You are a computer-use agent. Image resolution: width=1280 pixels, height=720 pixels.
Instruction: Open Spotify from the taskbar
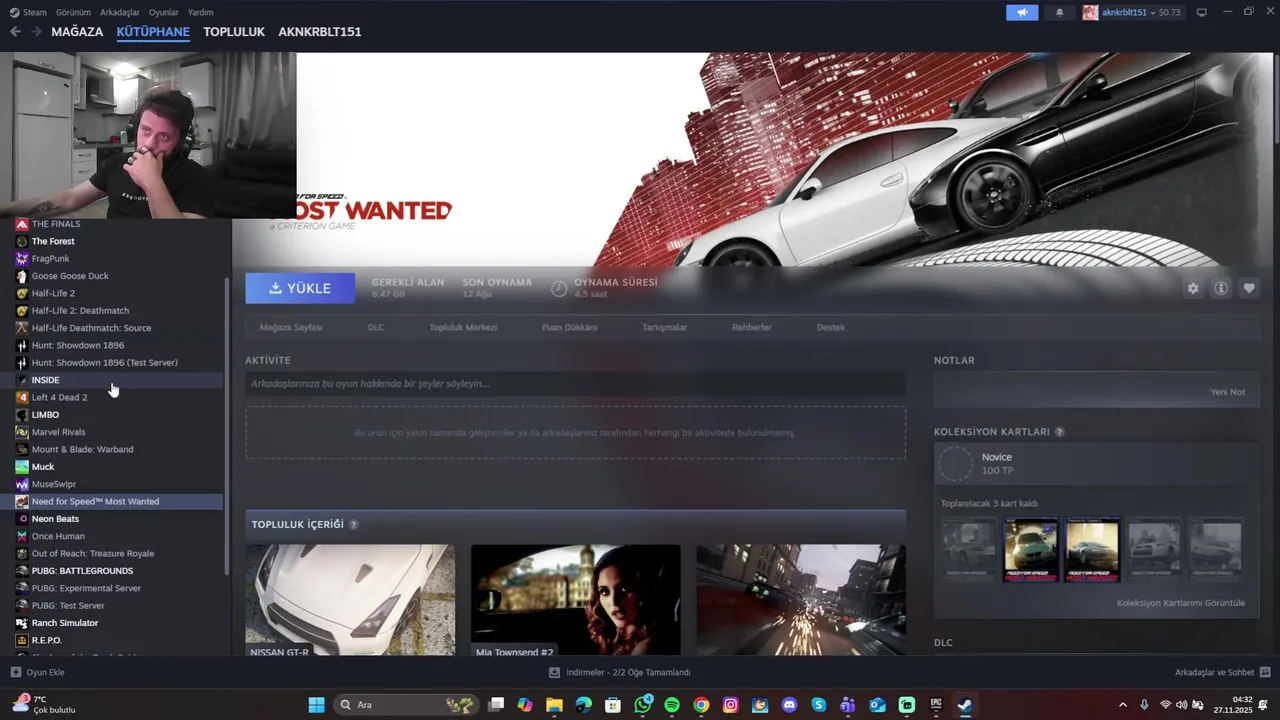(672, 705)
